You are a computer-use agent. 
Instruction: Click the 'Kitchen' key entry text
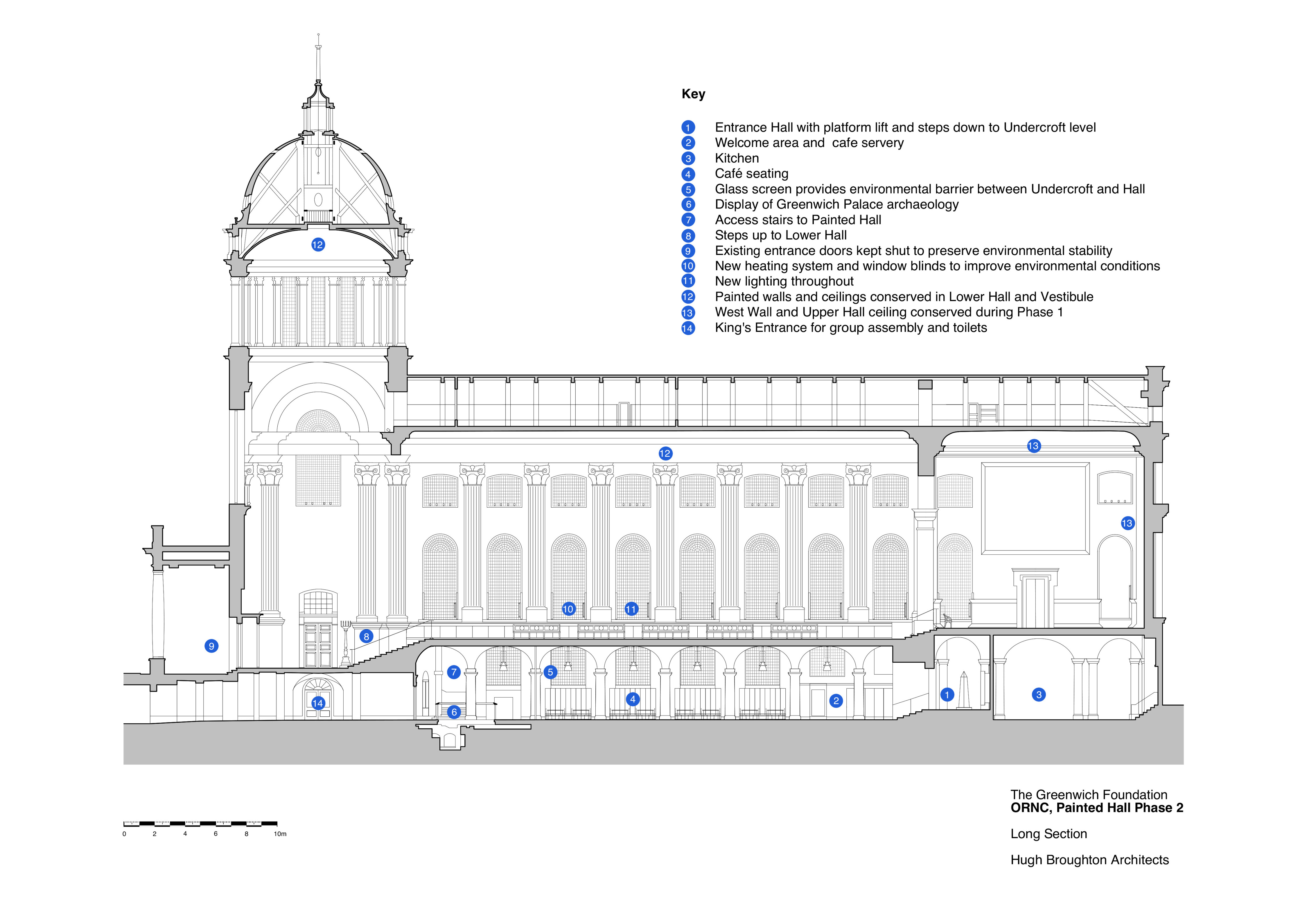737,158
